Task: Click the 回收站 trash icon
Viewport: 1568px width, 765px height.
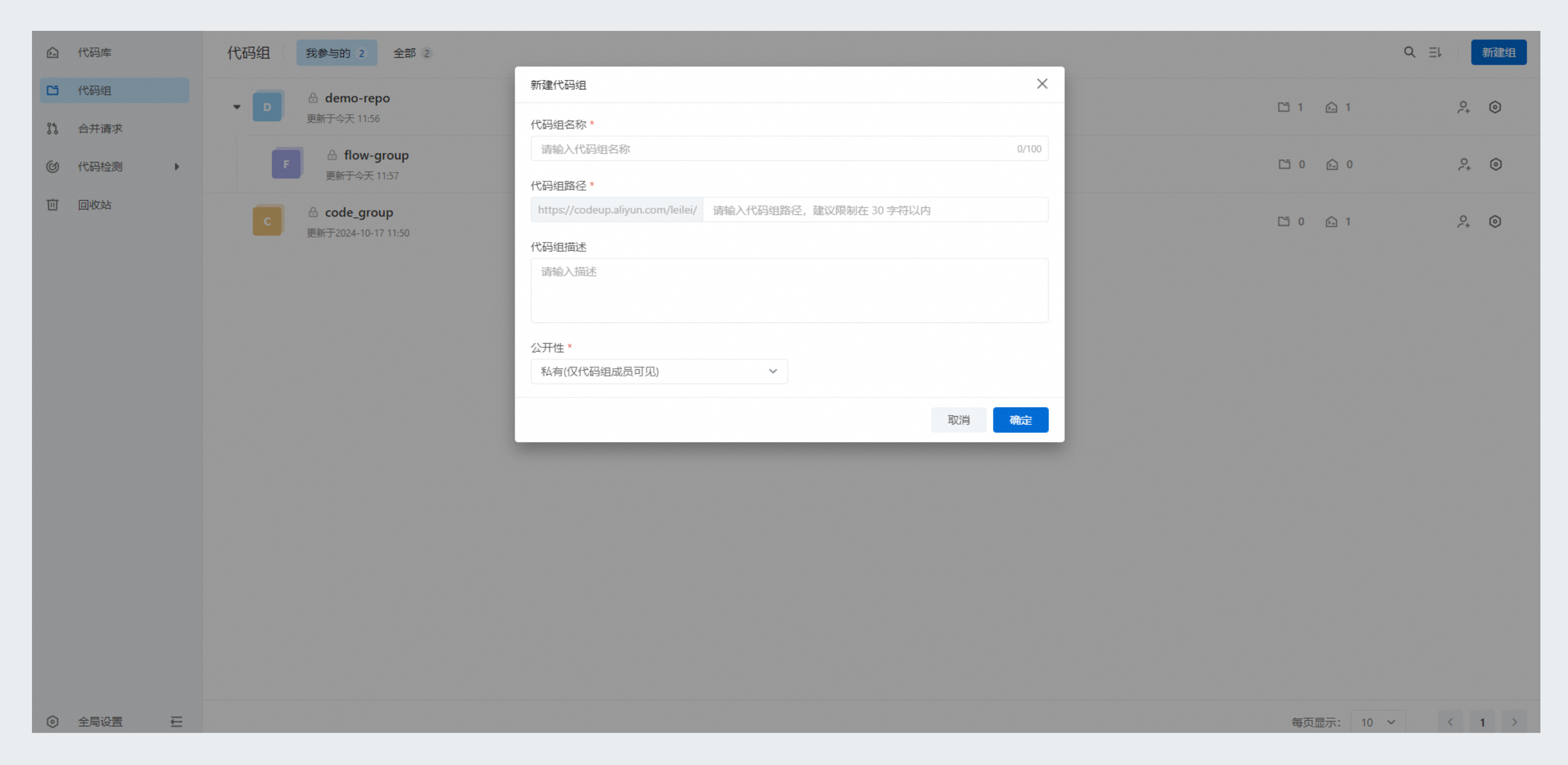Action: (52, 204)
